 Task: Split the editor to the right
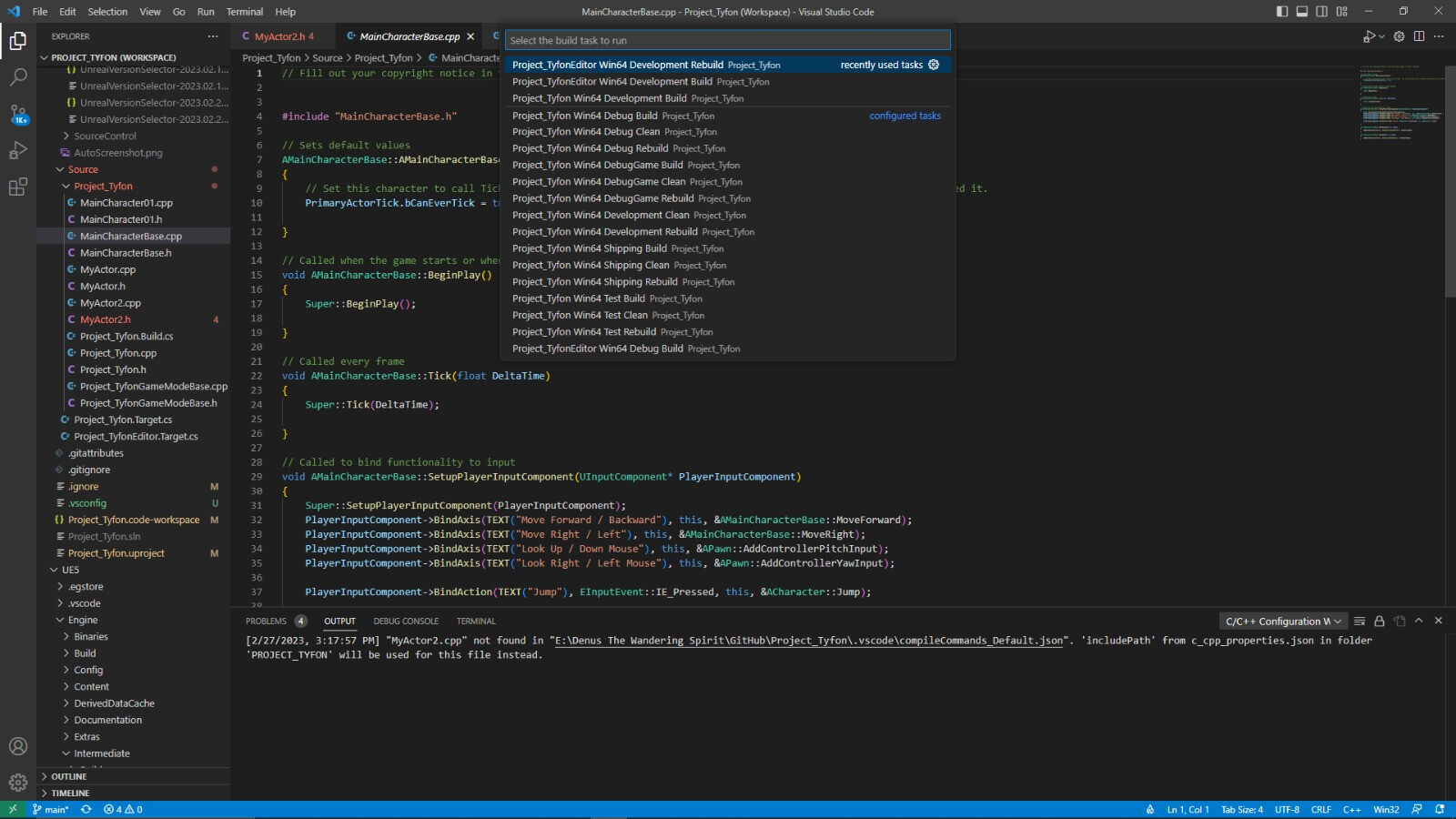1419,36
